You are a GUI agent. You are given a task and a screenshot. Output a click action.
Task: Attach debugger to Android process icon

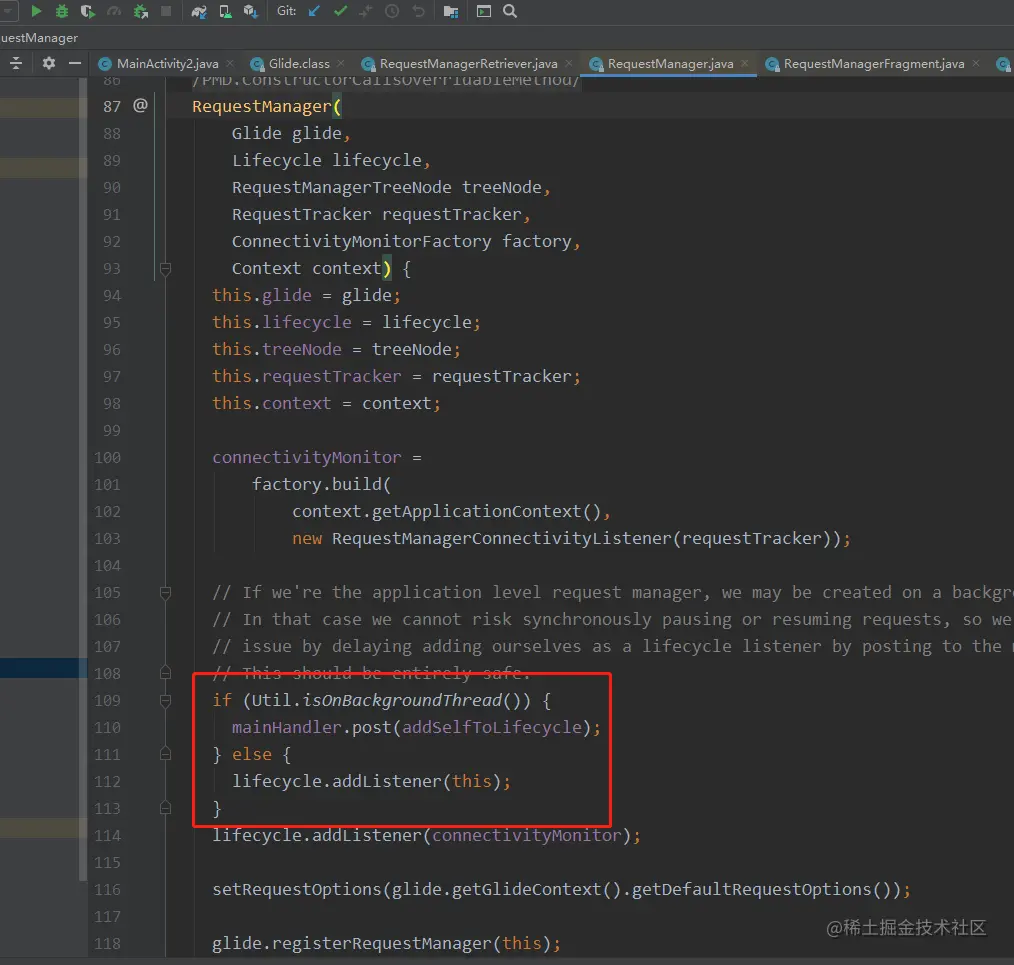click(140, 11)
